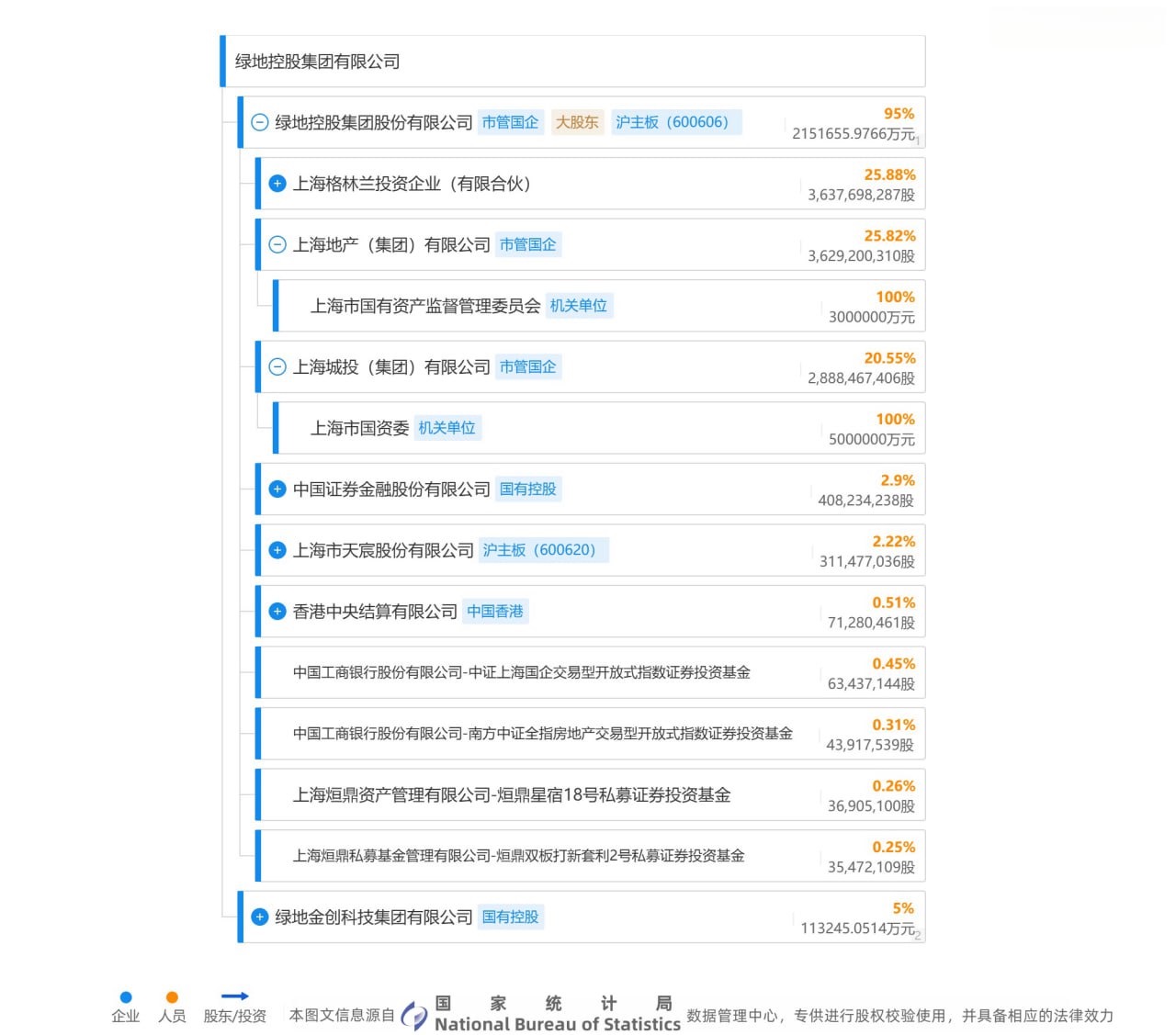The image size is (1176, 1035).
Task: Click share count 408,234,238股
Action: point(865,501)
